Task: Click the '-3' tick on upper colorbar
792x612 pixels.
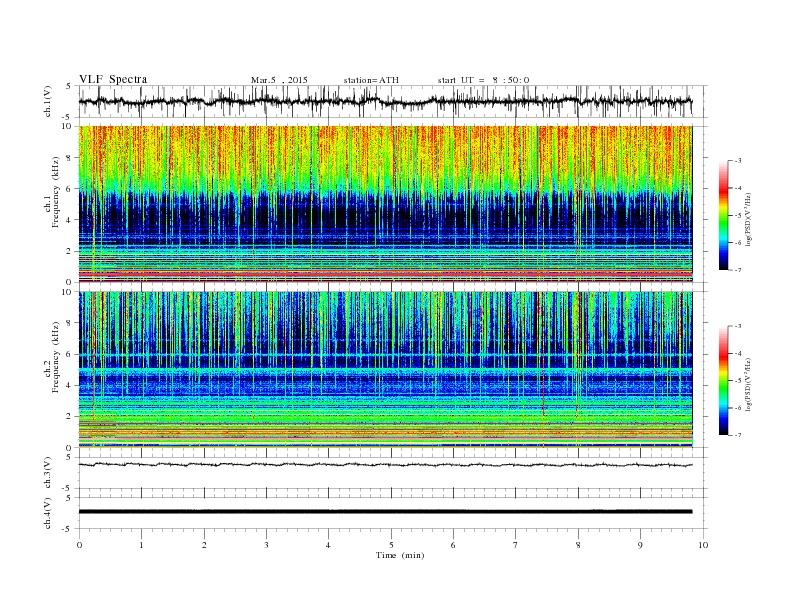Action: tap(737, 161)
